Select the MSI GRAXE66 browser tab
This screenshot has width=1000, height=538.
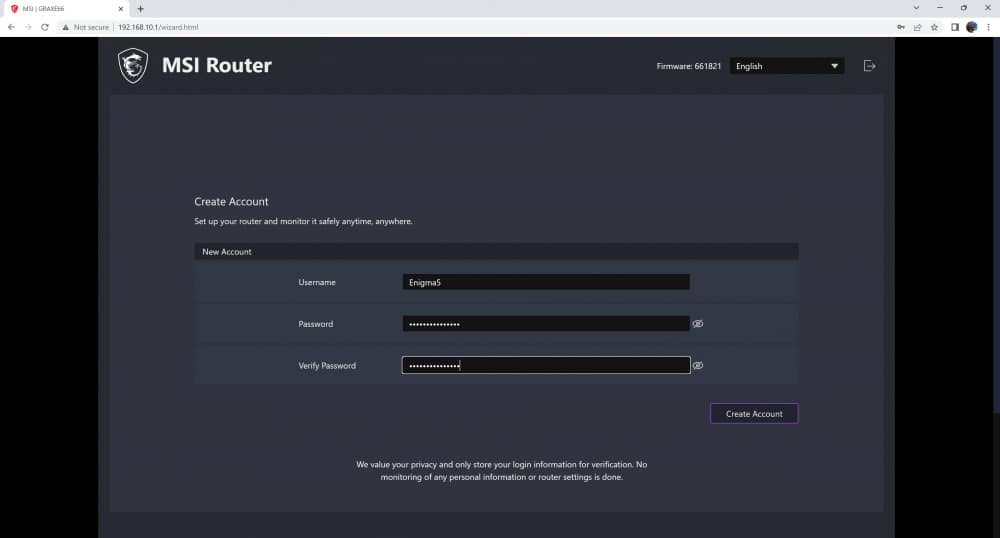(66, 9)
